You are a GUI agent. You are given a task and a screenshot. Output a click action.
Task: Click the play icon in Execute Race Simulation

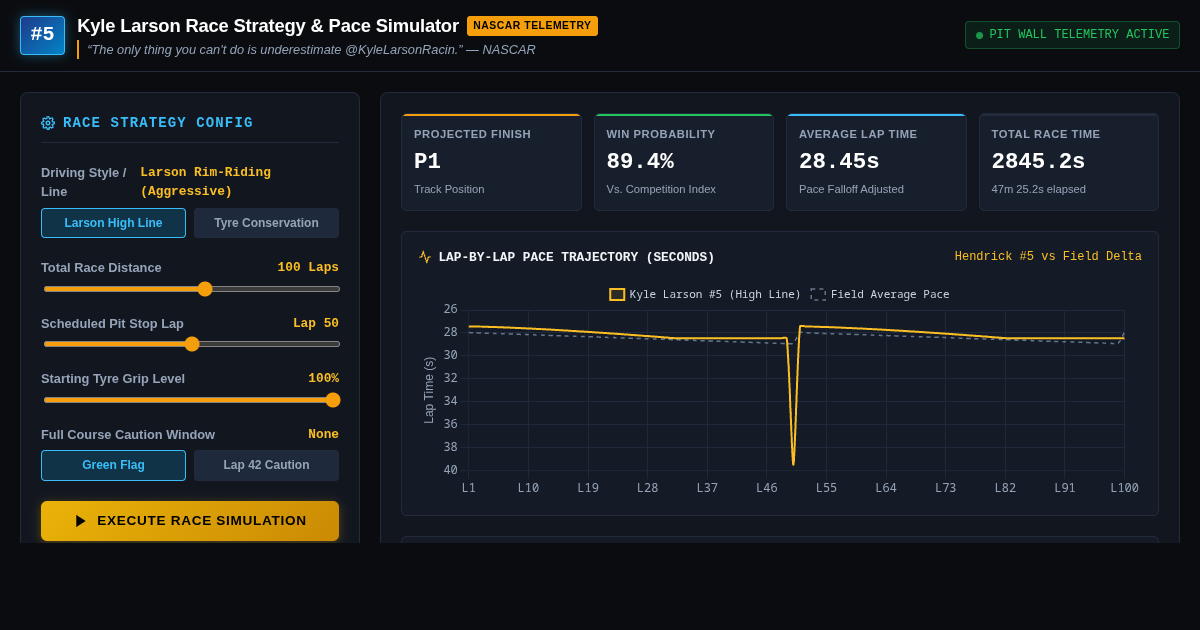pyautogui.click(x=81, y=521)
